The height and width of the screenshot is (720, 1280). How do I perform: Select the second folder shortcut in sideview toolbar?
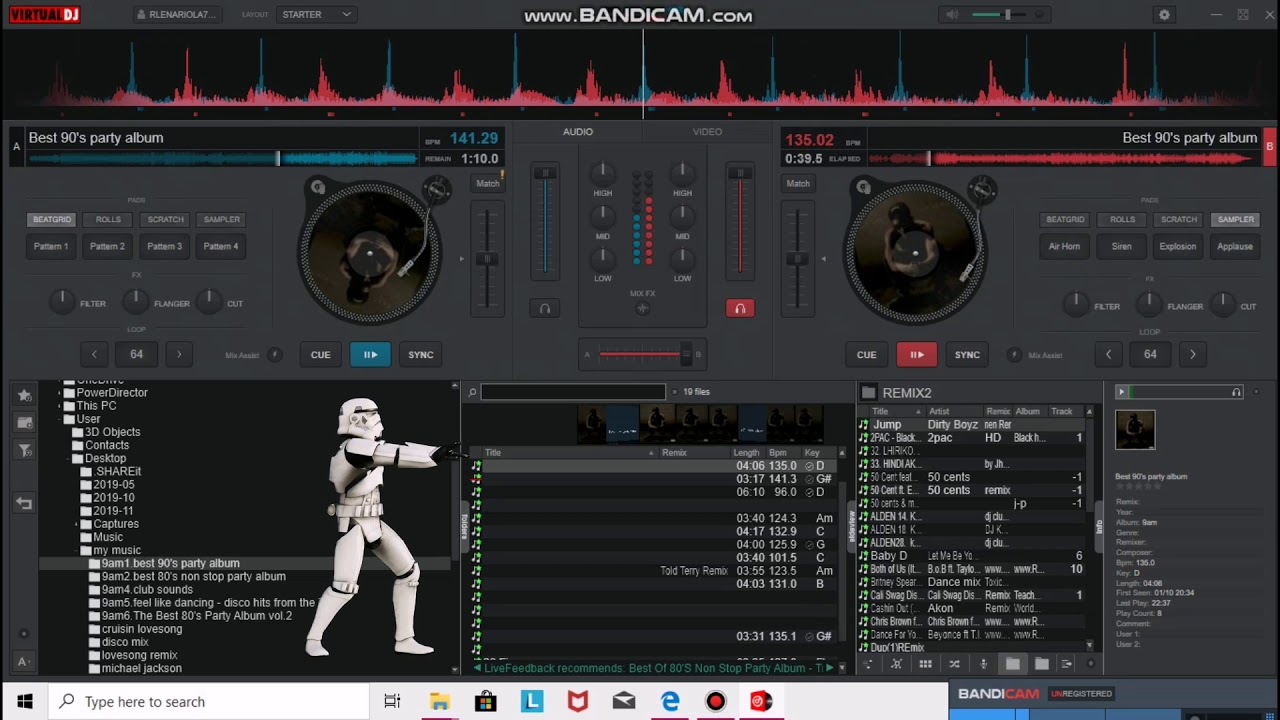(1041, 664)
